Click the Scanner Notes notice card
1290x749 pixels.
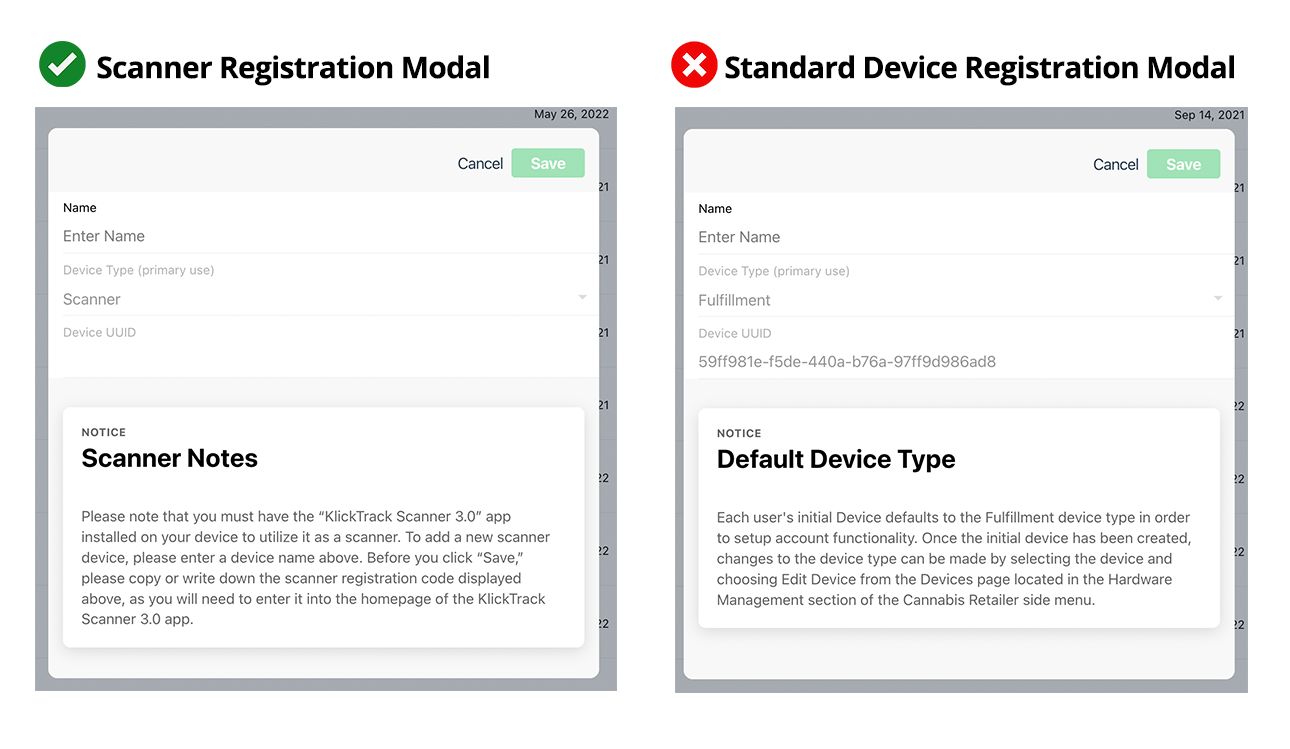click(323, 526)
